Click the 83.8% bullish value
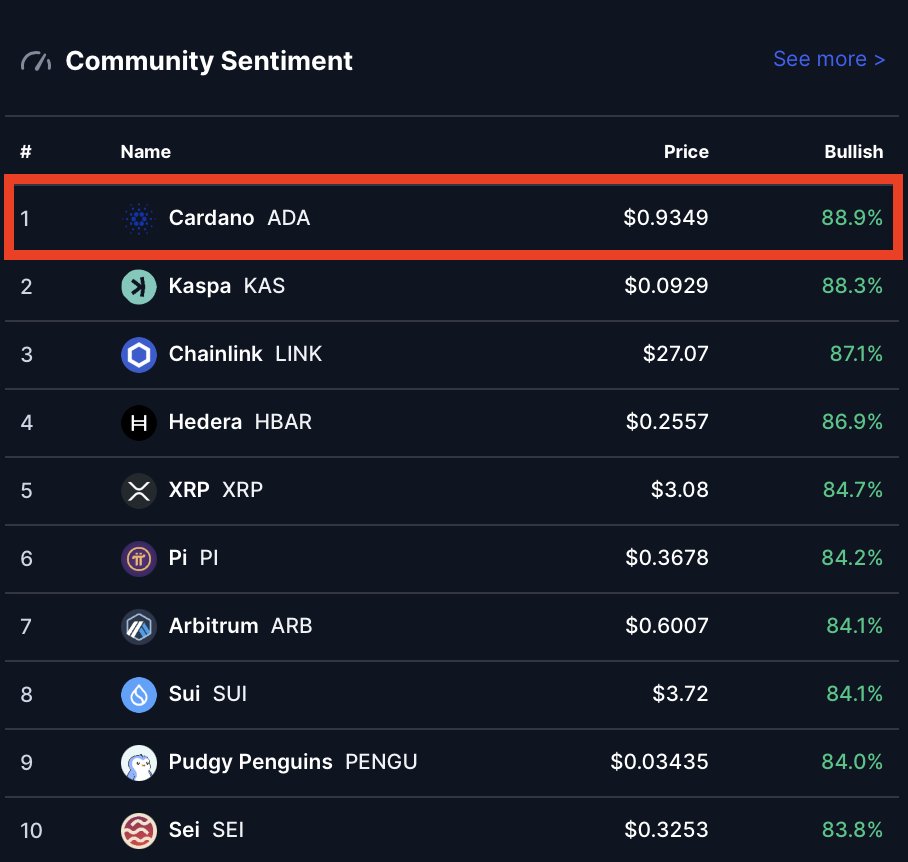Viewport: 908px width, 862px height. (x=852, y=830)
